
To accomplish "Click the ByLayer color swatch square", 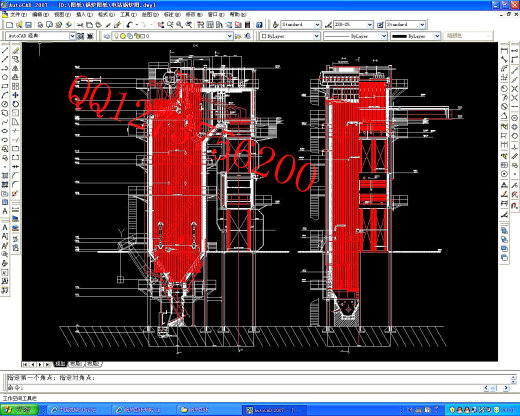I will point(264,36).
